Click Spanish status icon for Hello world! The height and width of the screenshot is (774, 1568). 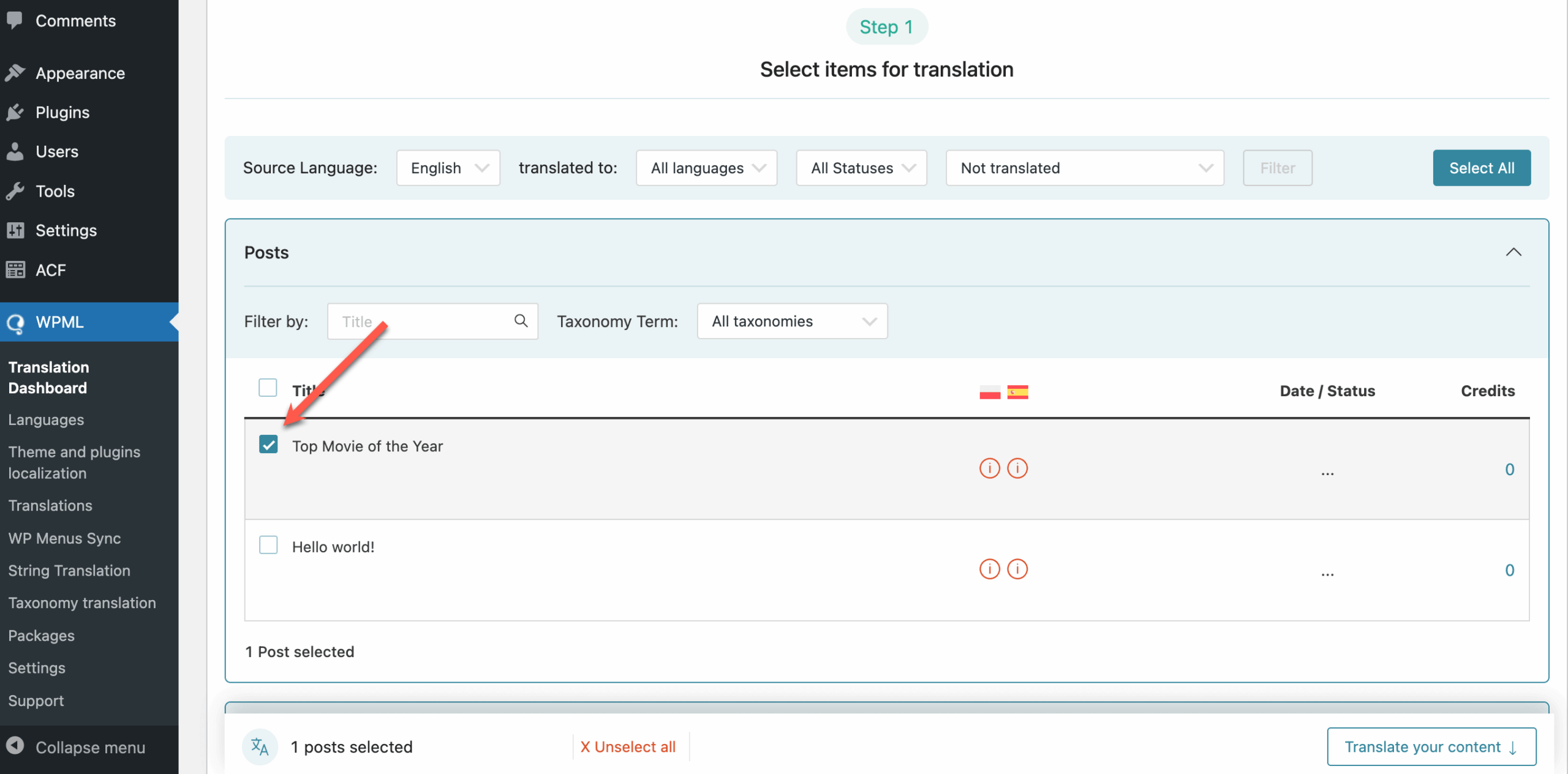pyautogui.click(x=1017, y=569)
